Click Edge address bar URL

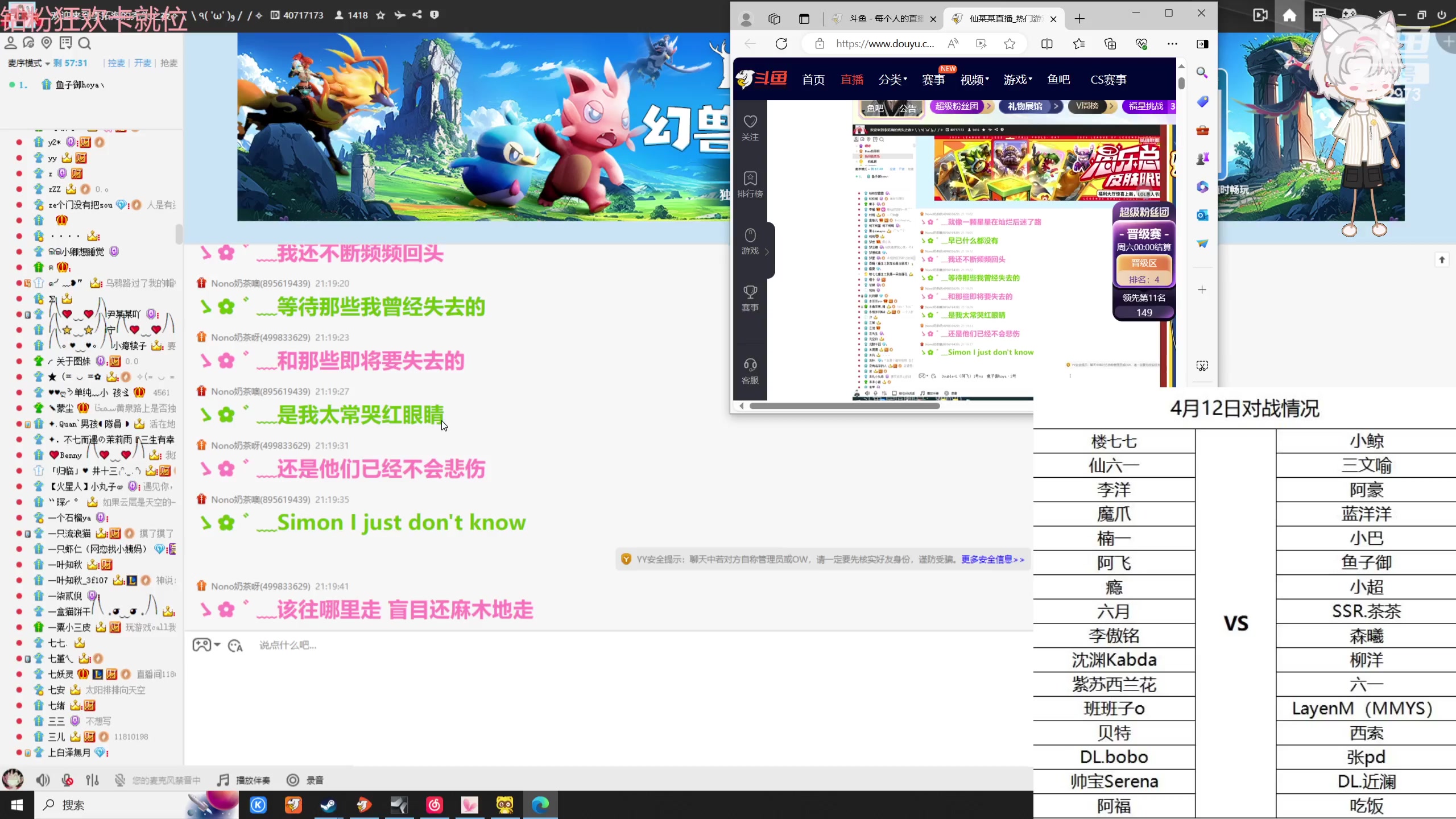point(885,44)
